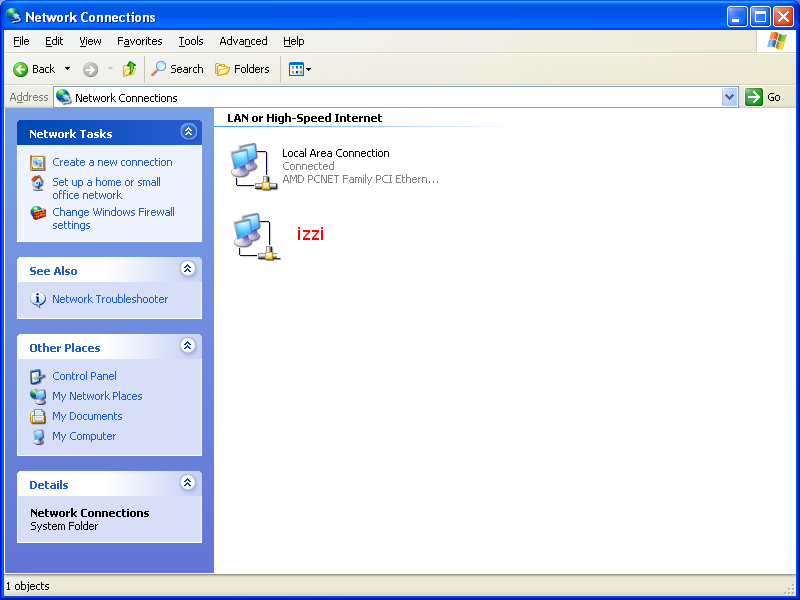This screenshot has height=600, width=800.
Task: Click the greyed Forward arrow icon
Action: (x=90, y=69)
